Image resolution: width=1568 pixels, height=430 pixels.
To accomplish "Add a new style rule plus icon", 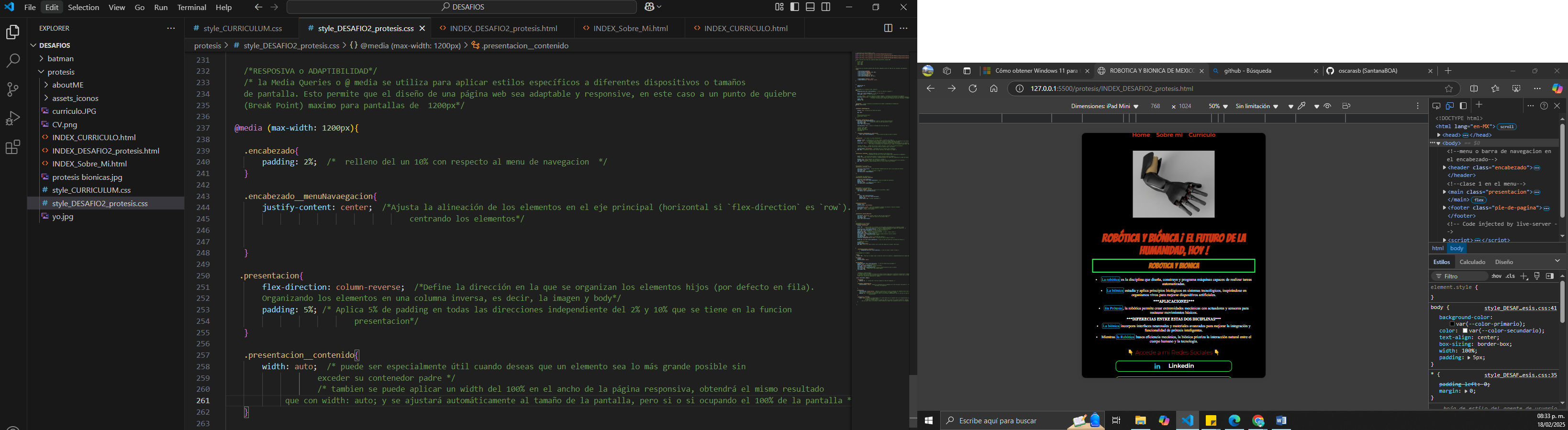I will pyautogui.click(x=1524, y=276).
